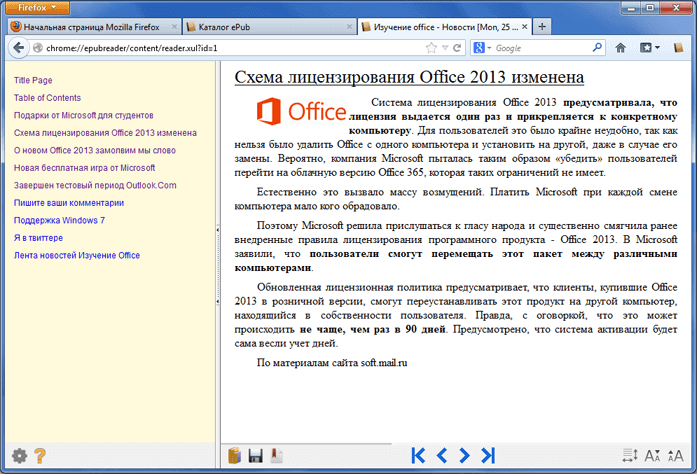697x474 pixels.
Task: Click the site identity globe icon
Action: 38,48
